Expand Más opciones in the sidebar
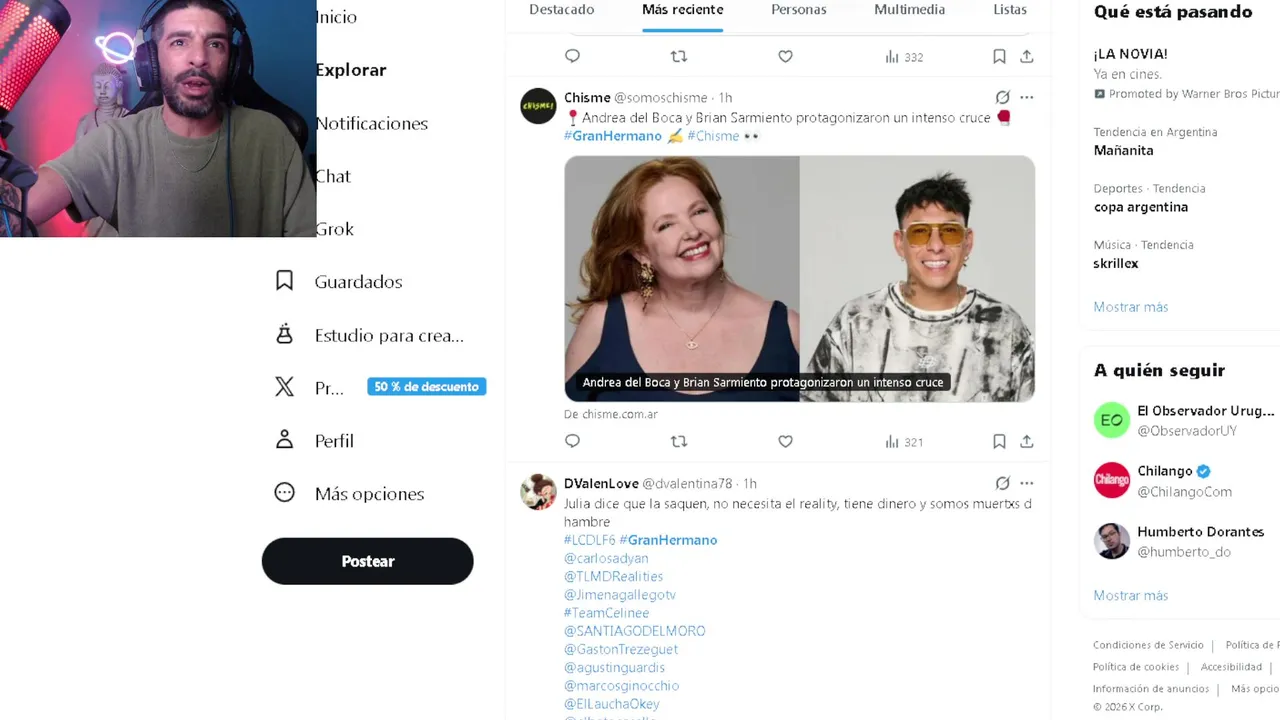 coord(349,493)
